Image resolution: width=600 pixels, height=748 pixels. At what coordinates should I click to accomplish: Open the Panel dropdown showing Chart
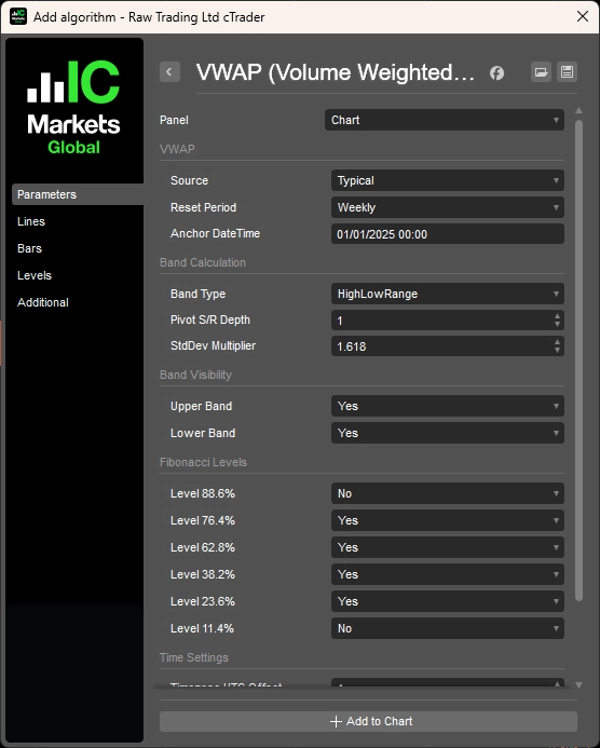[x=444, y=120]
